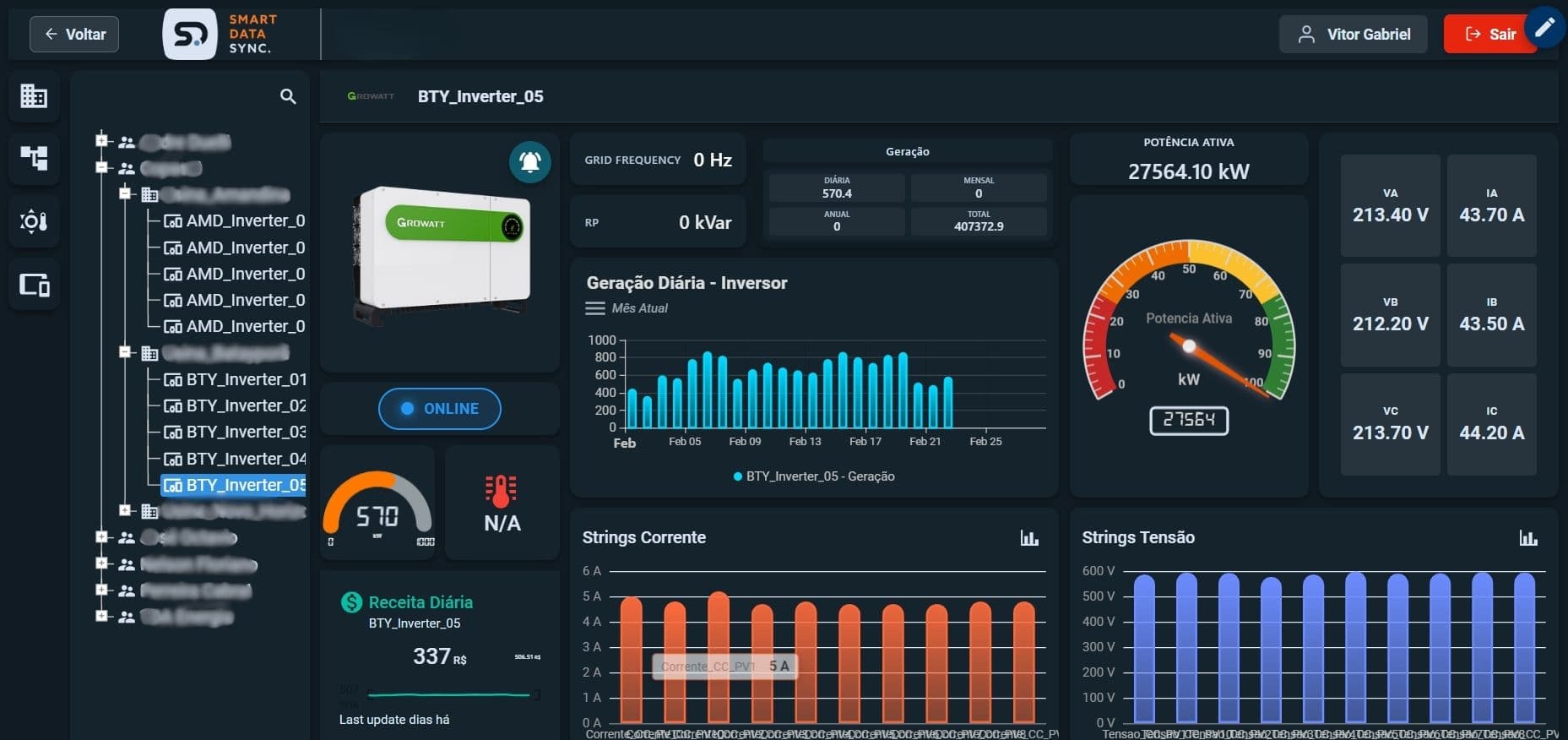Click the alarm bell notification icon

pos(529,161)
